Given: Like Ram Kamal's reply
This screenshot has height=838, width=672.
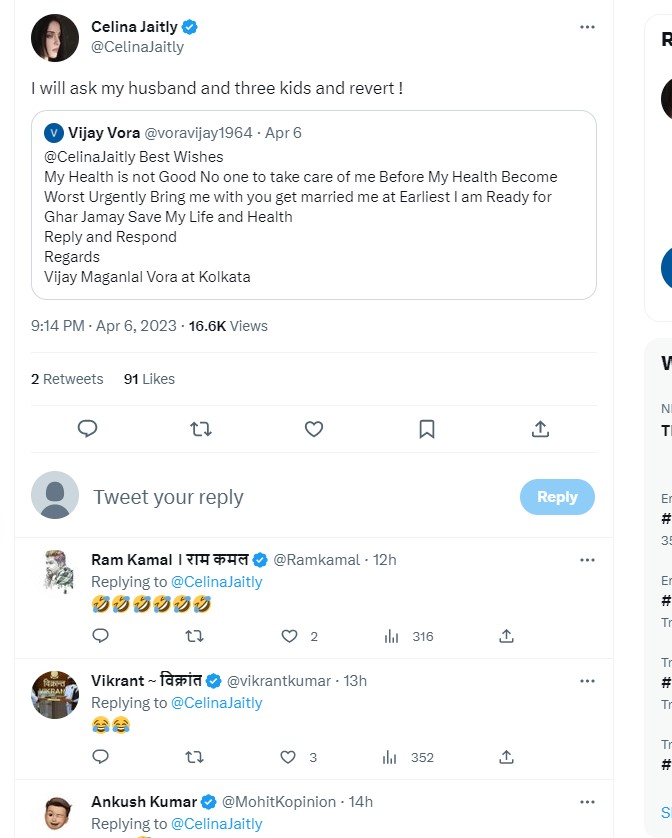Looking at the screenshot, I should pyautogui.click(x=290, y=636).
